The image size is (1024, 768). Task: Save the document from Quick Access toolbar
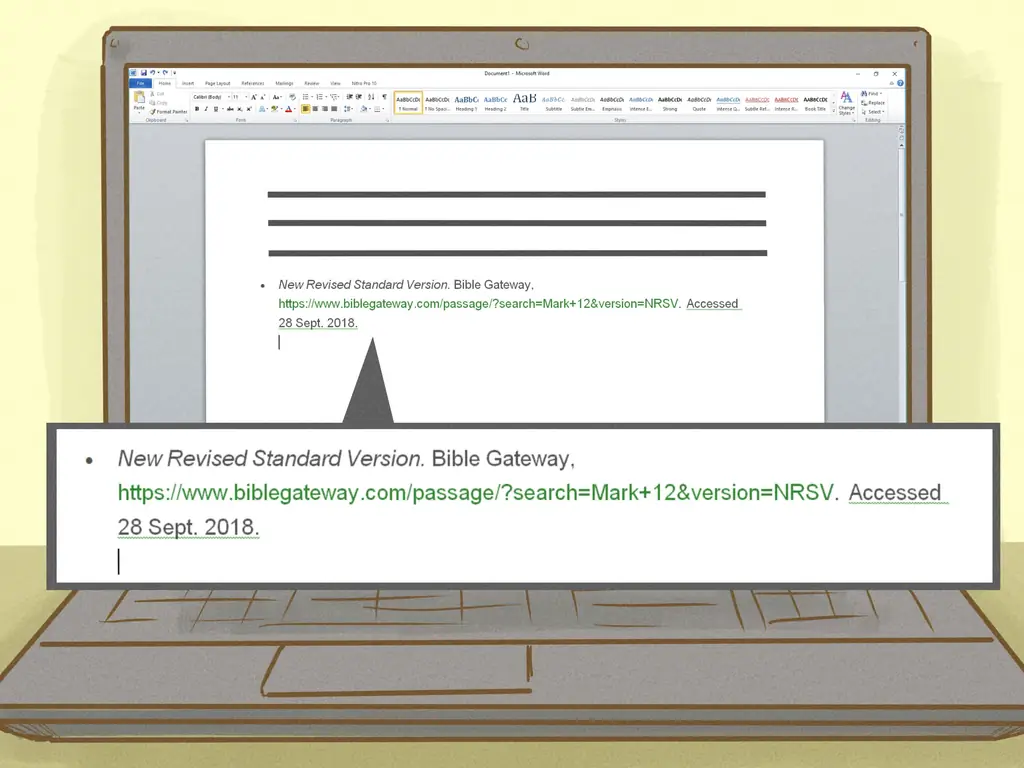144,73
